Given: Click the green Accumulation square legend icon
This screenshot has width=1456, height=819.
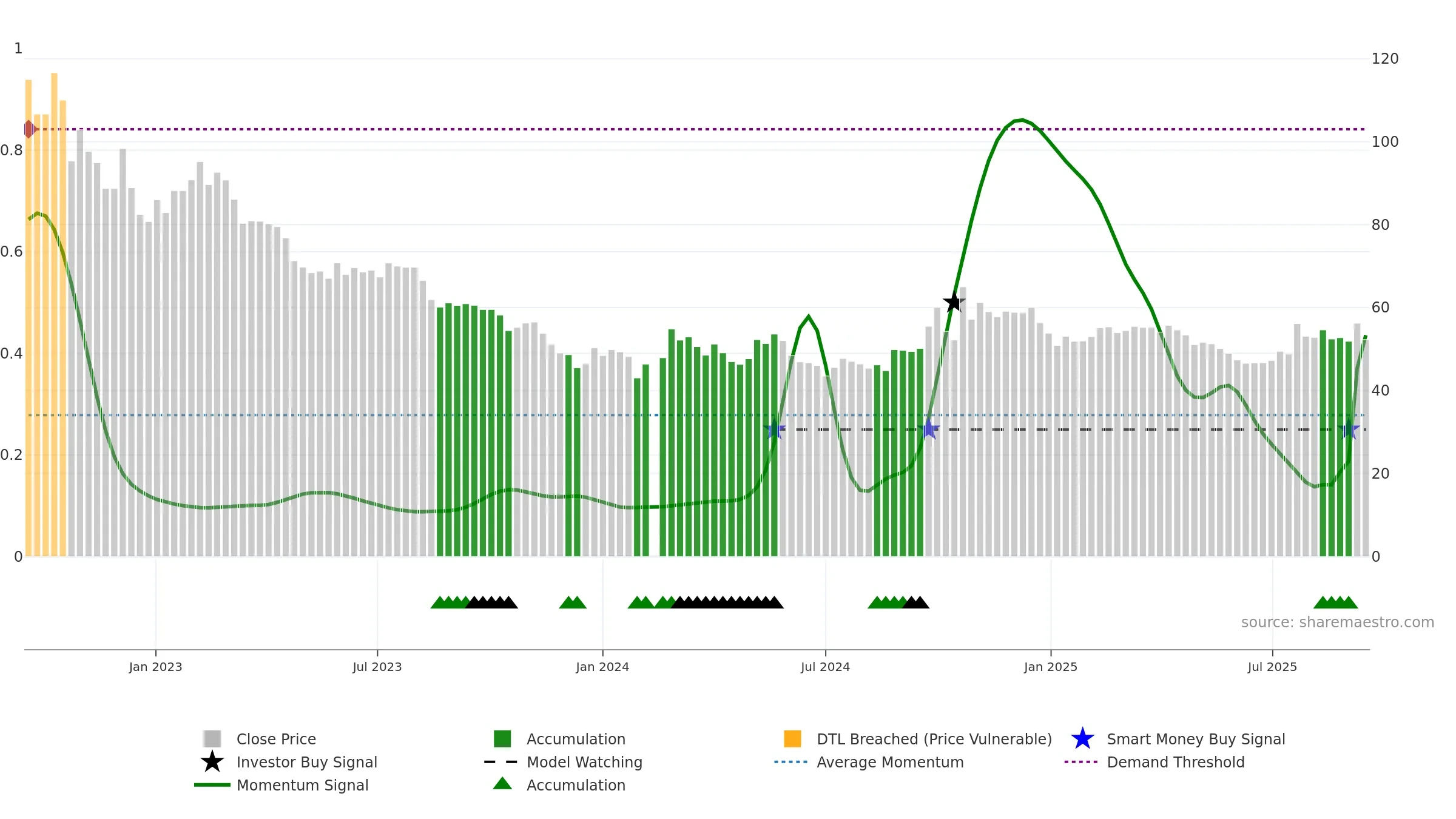Looking at the screenshot, I should pyautogui.click(x=502, y=739).
